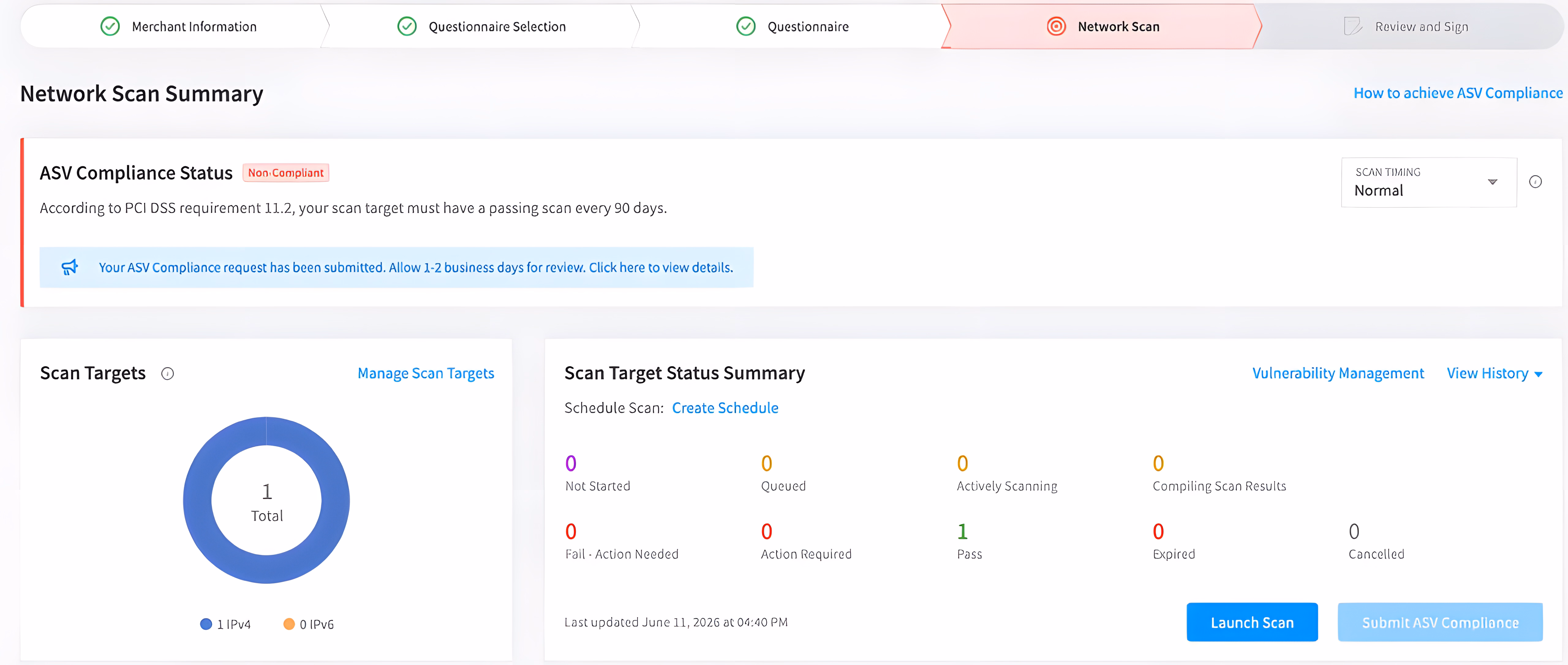
Task: Open Manage Scan Targets
Action: pyautogui.click(x=425, y=374)
